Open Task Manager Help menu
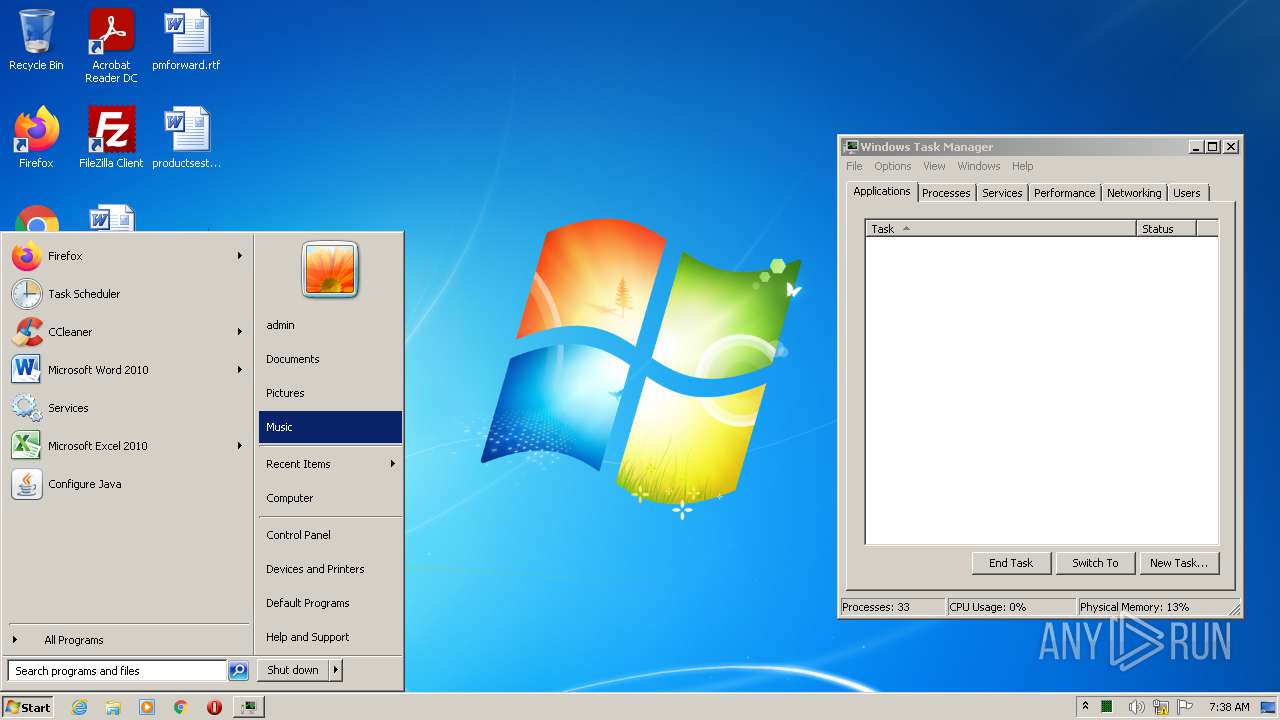The width and height of the screenshot is (1280, 720). pos(1022,166)
